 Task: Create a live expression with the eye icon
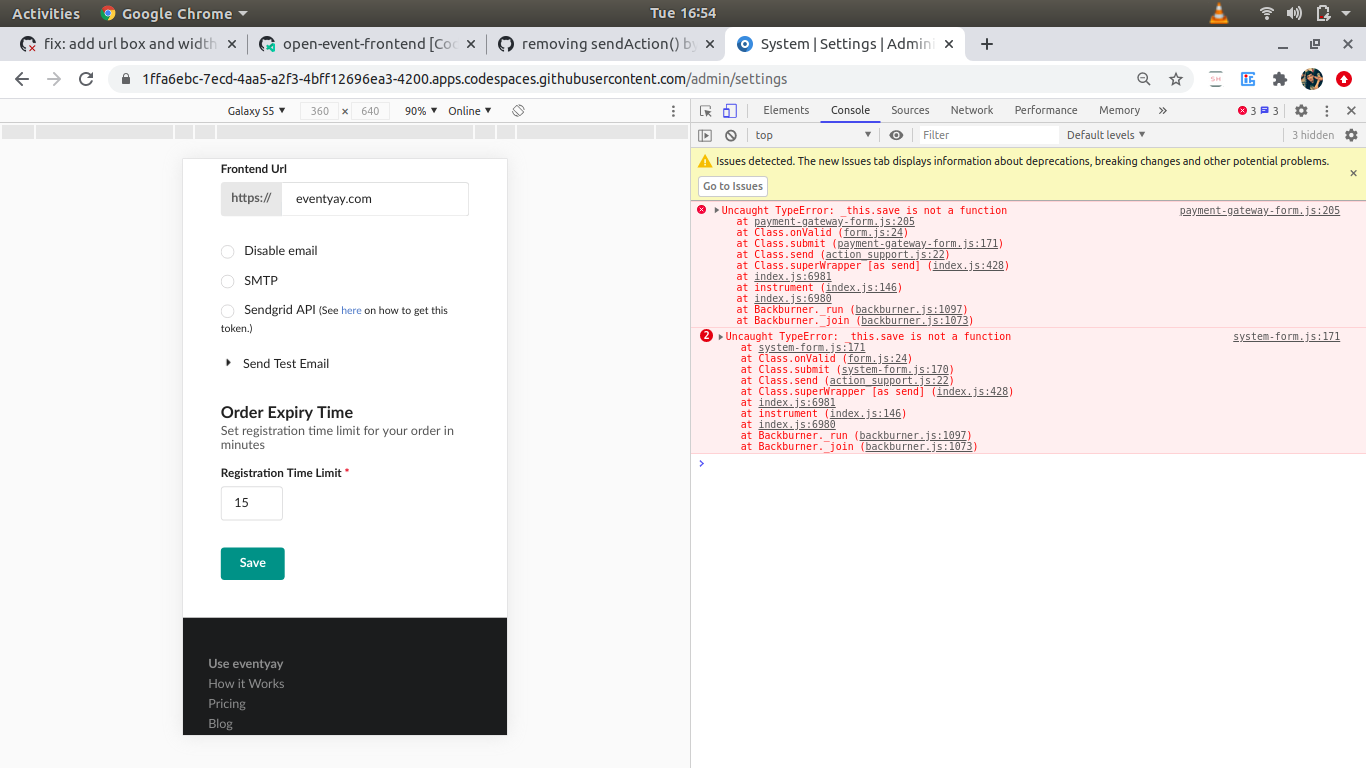pos(896,134)
